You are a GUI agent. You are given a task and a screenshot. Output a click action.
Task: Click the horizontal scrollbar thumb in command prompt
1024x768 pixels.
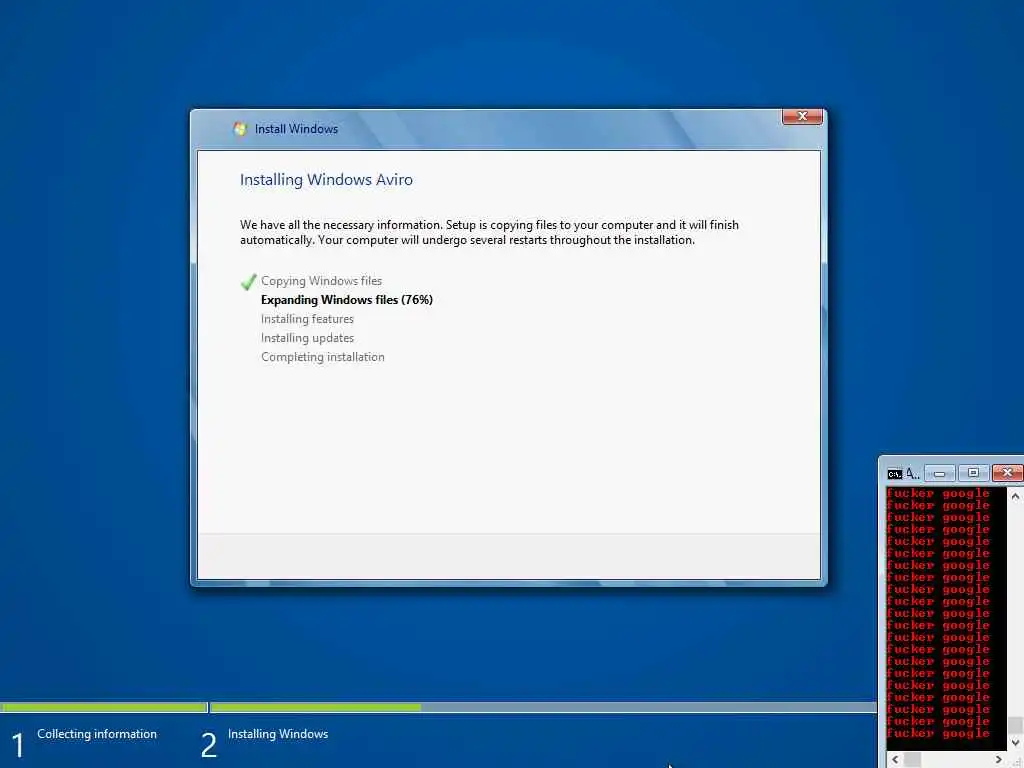tap(912, 759)
